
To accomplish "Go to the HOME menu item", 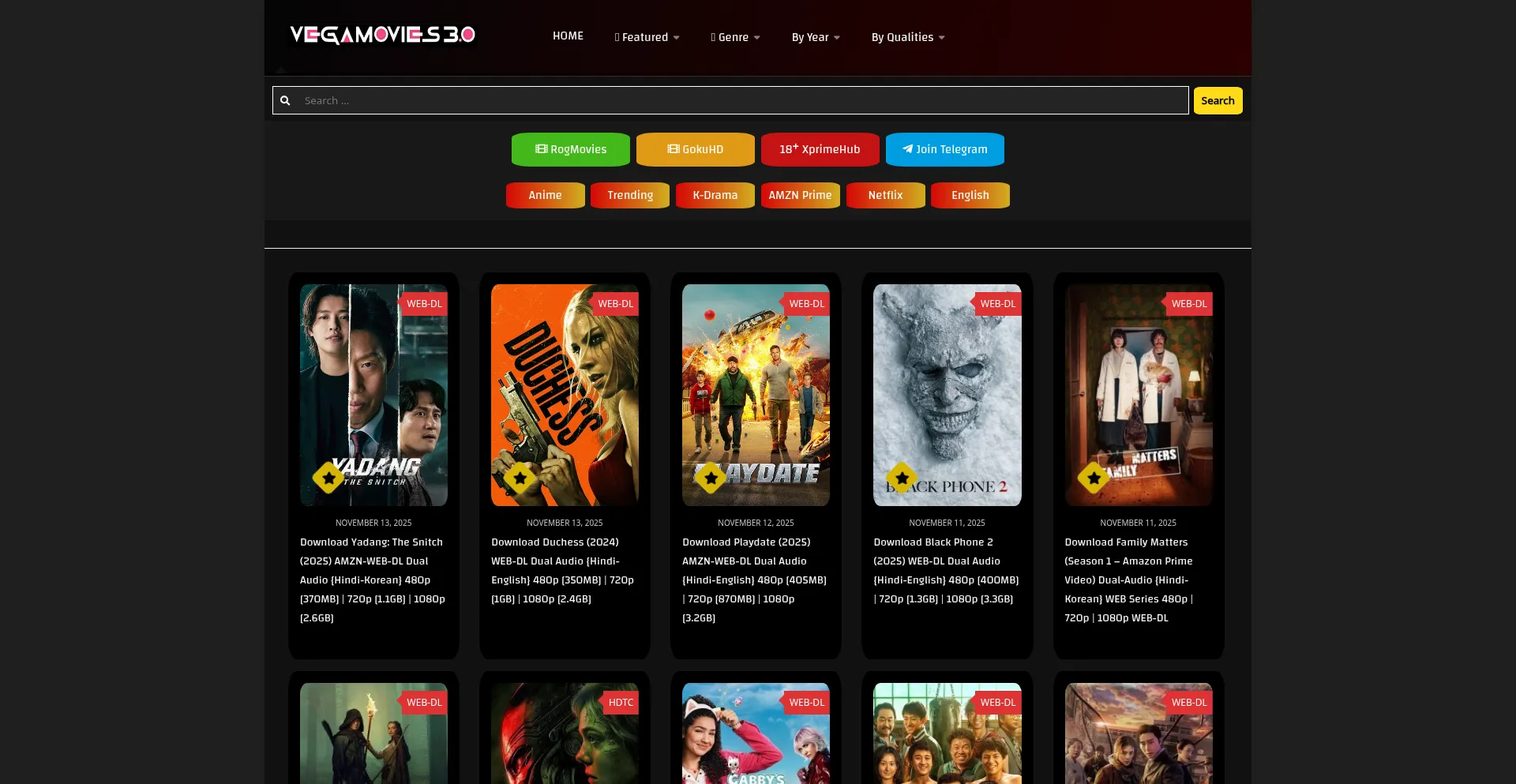I will pyautogui.click(x=568, y=36).
